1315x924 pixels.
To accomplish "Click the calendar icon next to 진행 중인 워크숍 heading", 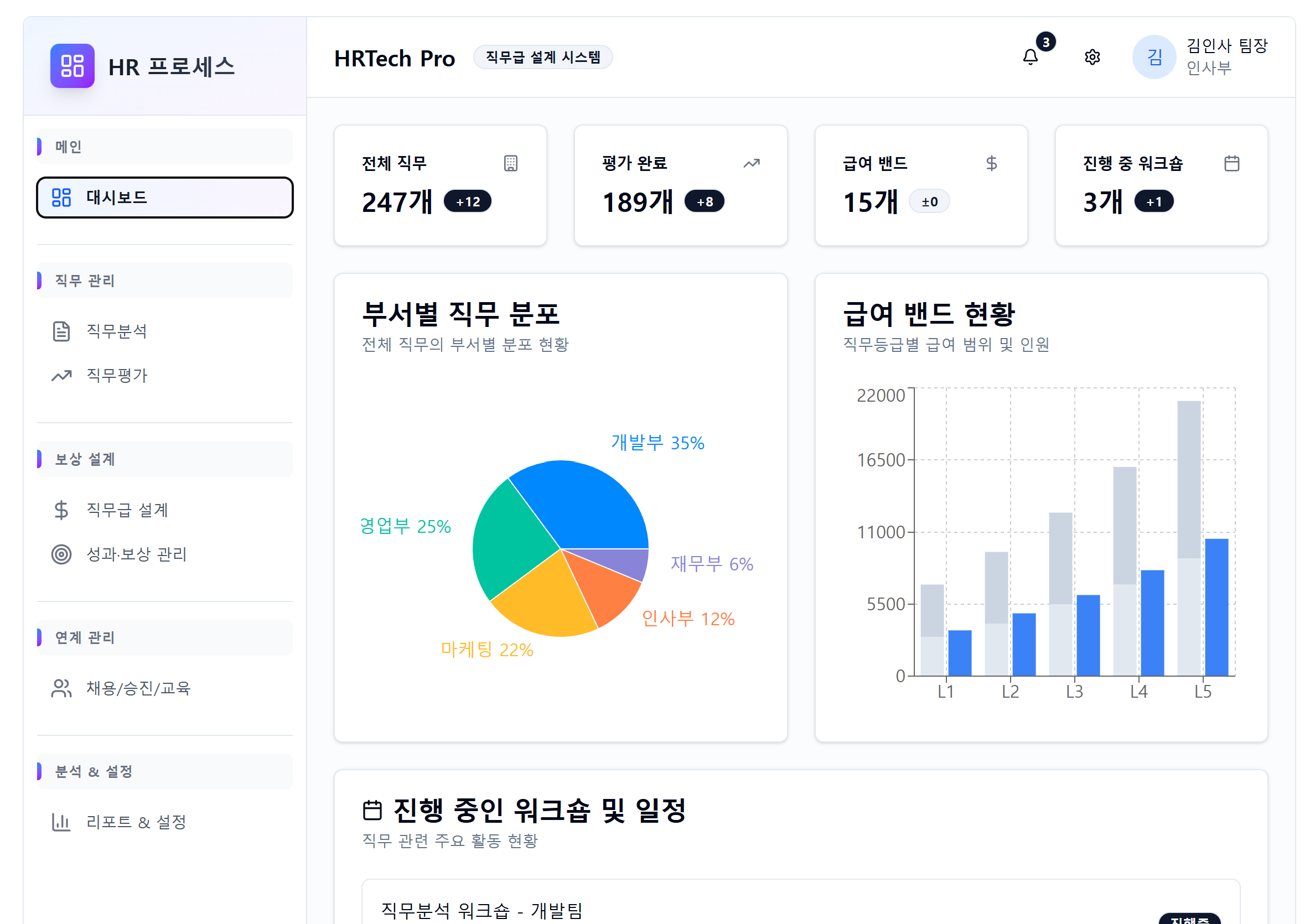I will [x=373, y=809].
